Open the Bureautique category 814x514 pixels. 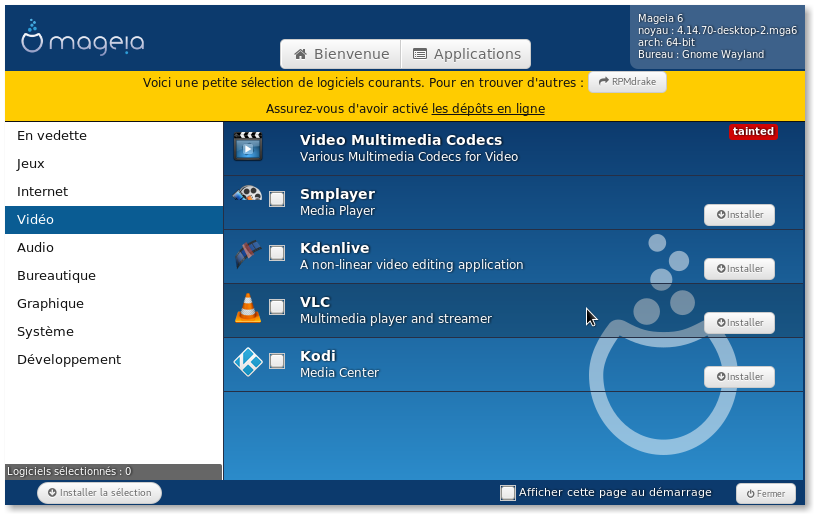point(114,276)
